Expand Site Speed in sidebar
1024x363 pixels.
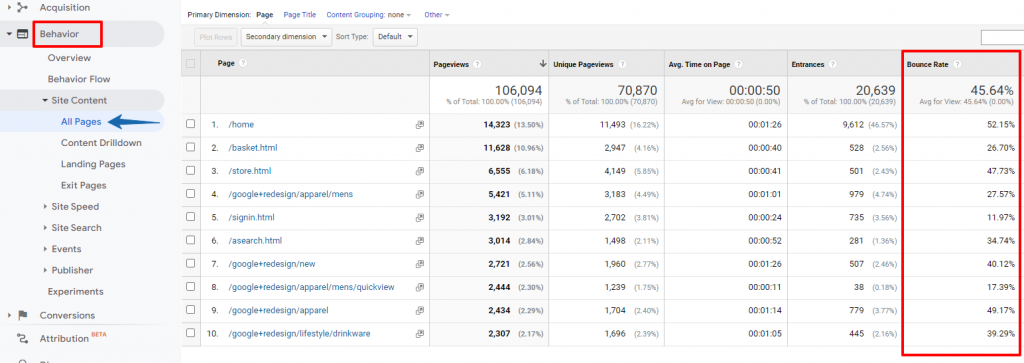click(x=45, y=206)
